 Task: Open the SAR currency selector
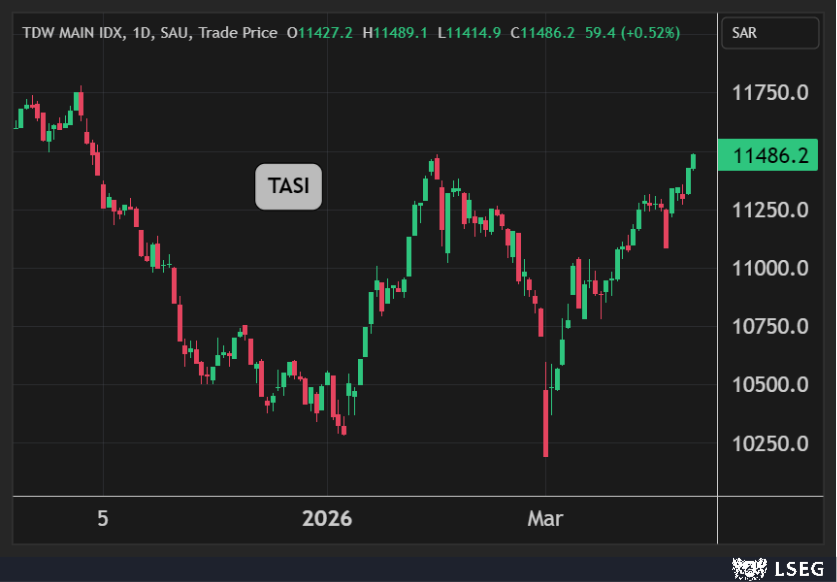click(x=768, y=33)
